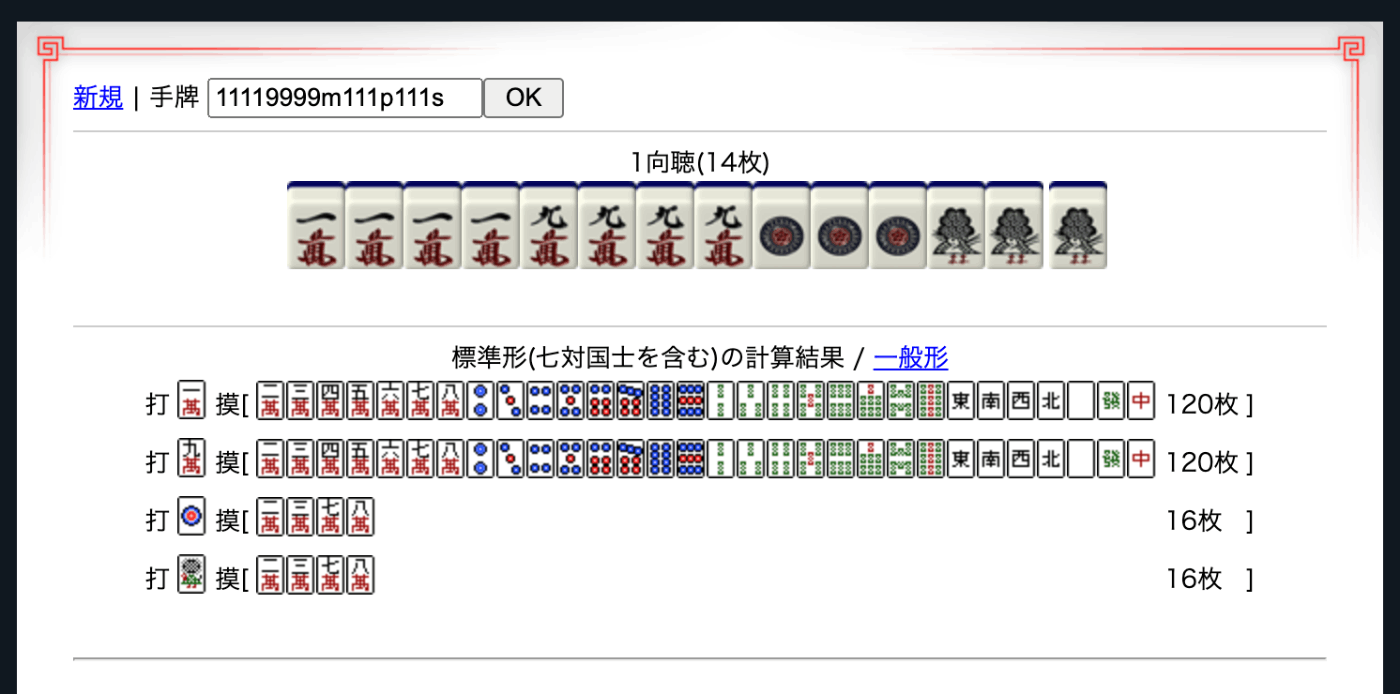
Task: In 打 1-sou row, click 7-man draw tile
Action: click(330, 574)
